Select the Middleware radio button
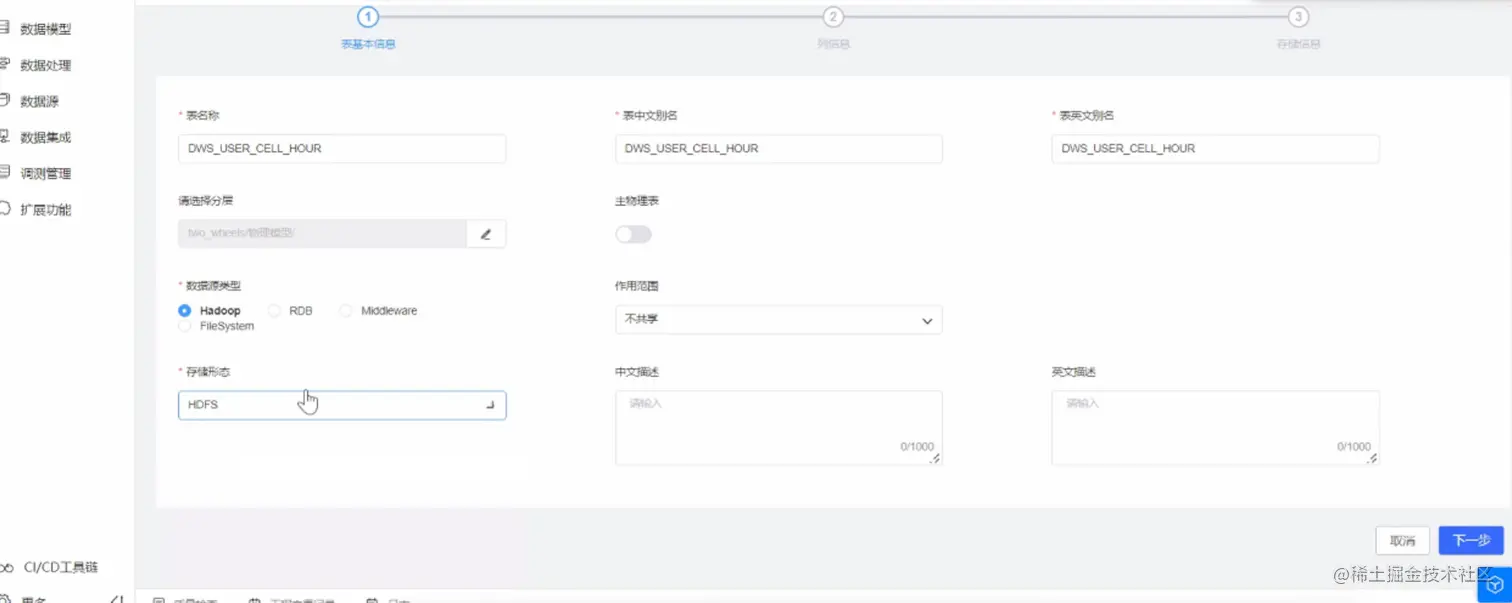 tap(345, 311)
